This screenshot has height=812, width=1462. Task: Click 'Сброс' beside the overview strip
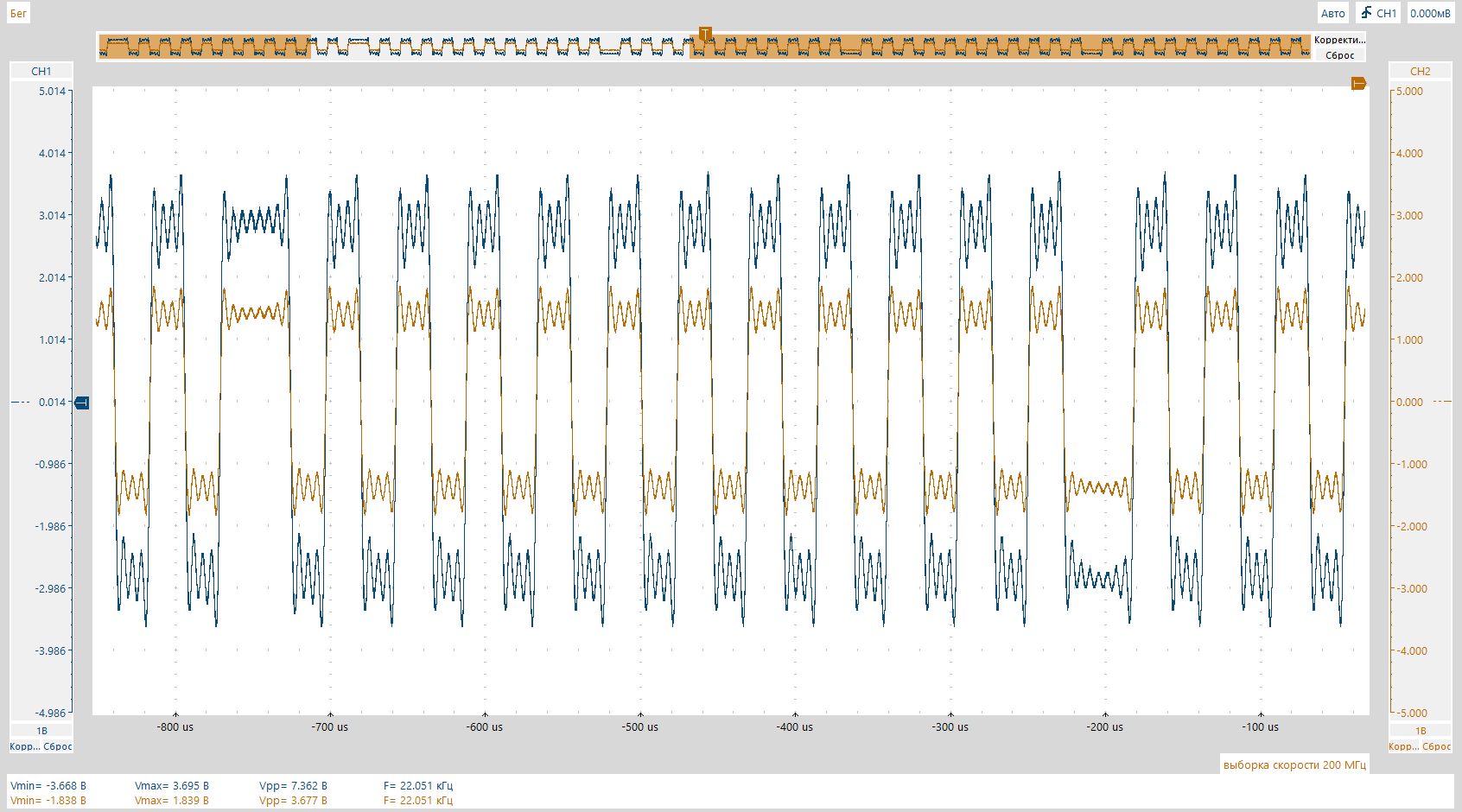click(x=1339, y=55)
